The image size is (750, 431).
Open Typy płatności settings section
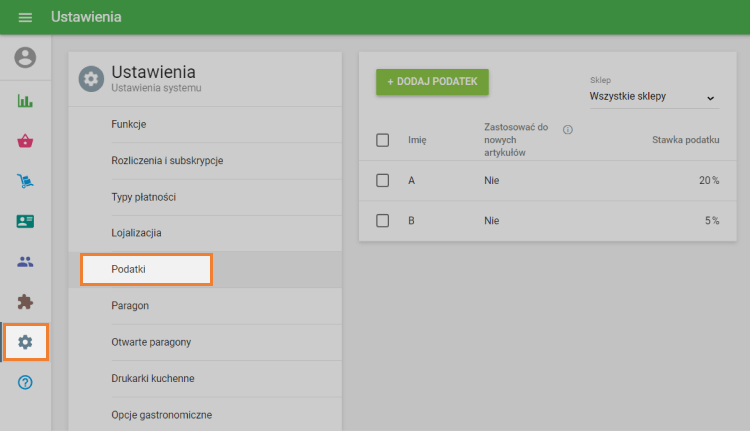[143, 197]
